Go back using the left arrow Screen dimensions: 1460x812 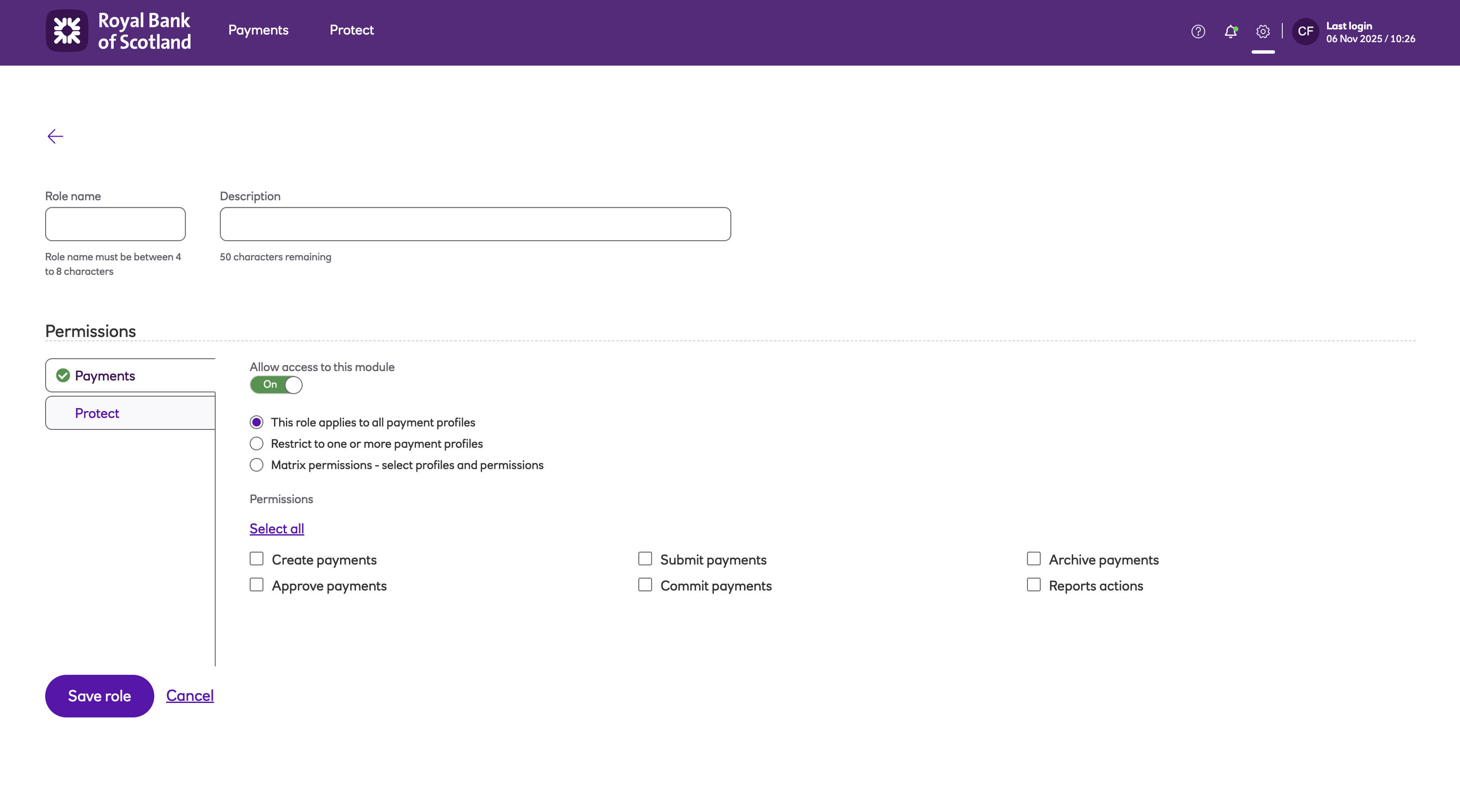(x=55, y=136)
